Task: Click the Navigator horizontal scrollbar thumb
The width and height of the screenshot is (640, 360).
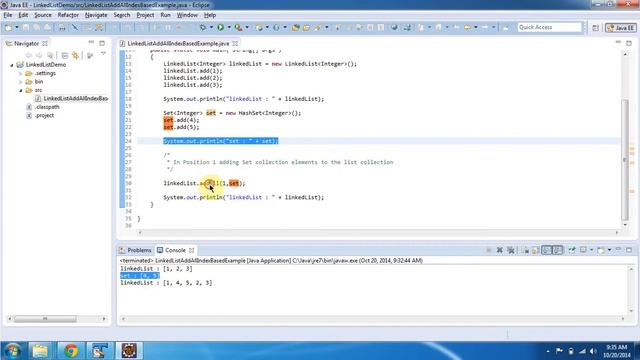Action: (x=45, y=319)
